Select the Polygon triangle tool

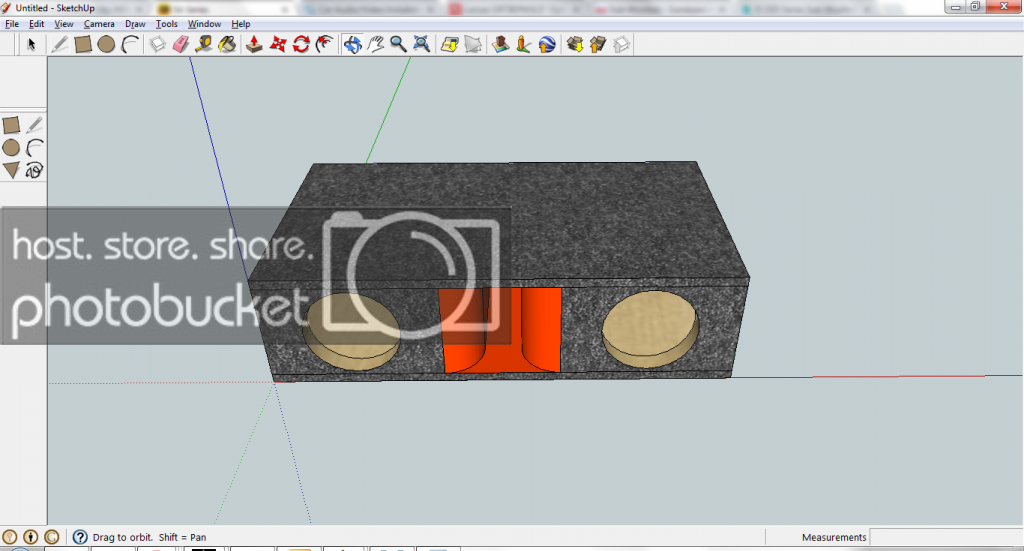point(11,170)
